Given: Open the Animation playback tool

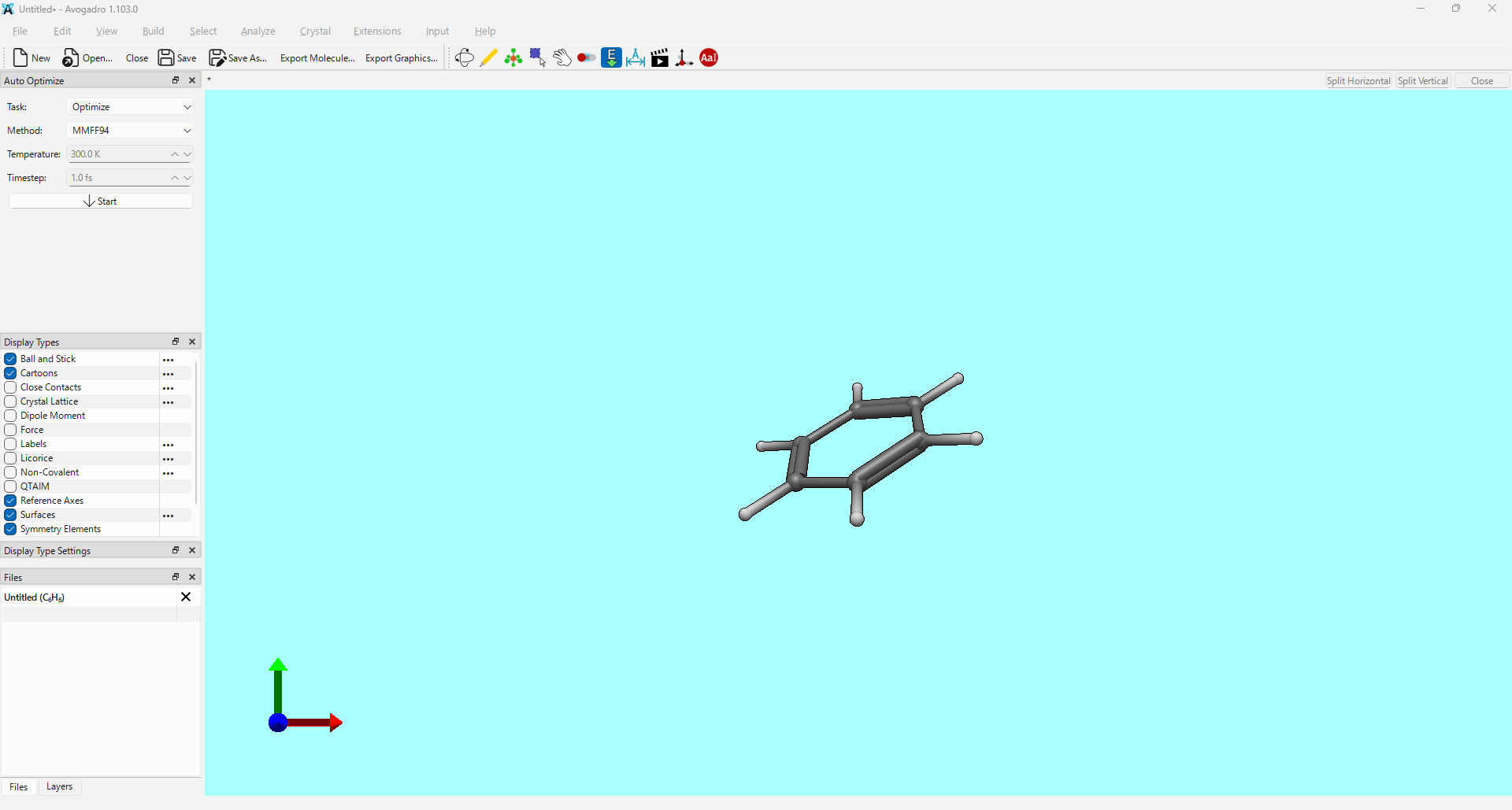Looking at the screenshot, I should [x=660, y=57].
